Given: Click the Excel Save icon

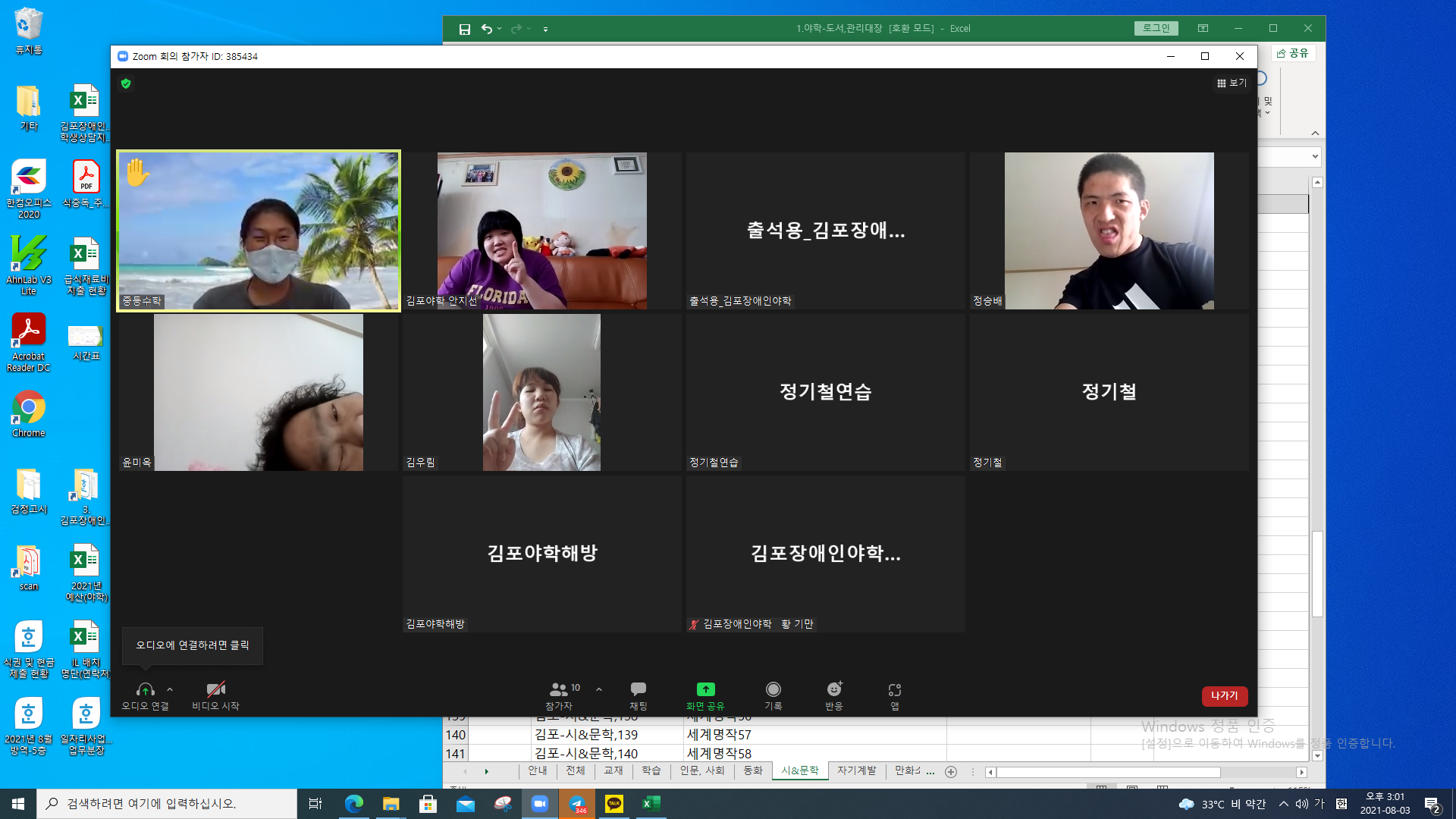Looking at the screenshot, I should tap(464, 29).
